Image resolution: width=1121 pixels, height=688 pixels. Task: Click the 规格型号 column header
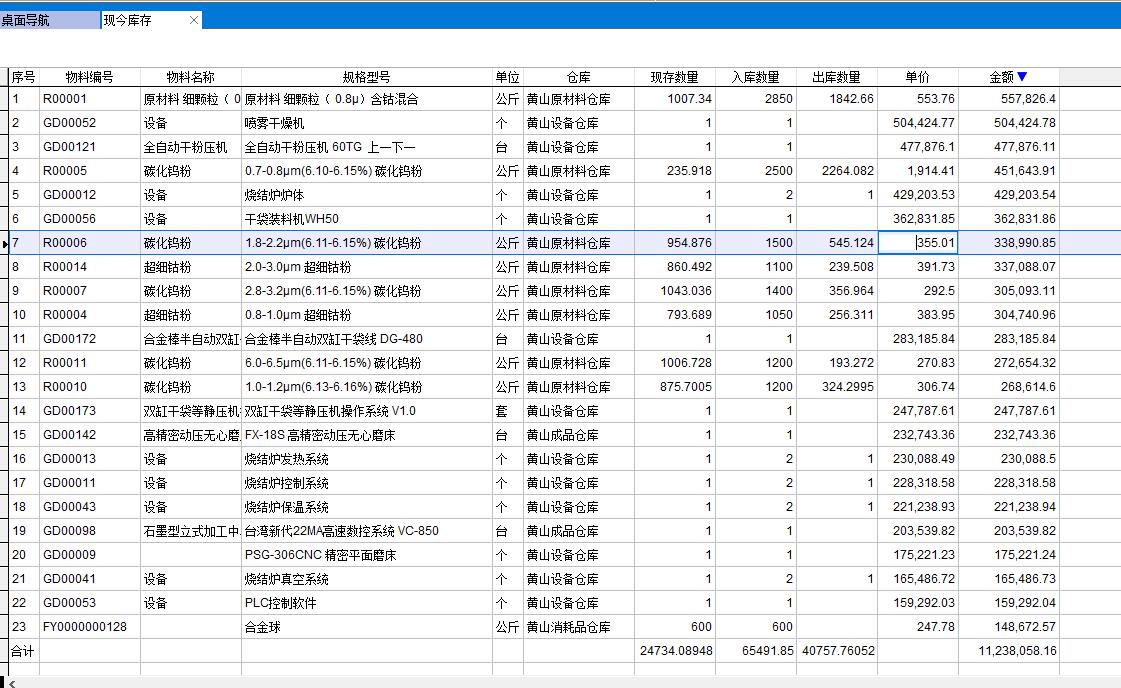pos(366,77)
